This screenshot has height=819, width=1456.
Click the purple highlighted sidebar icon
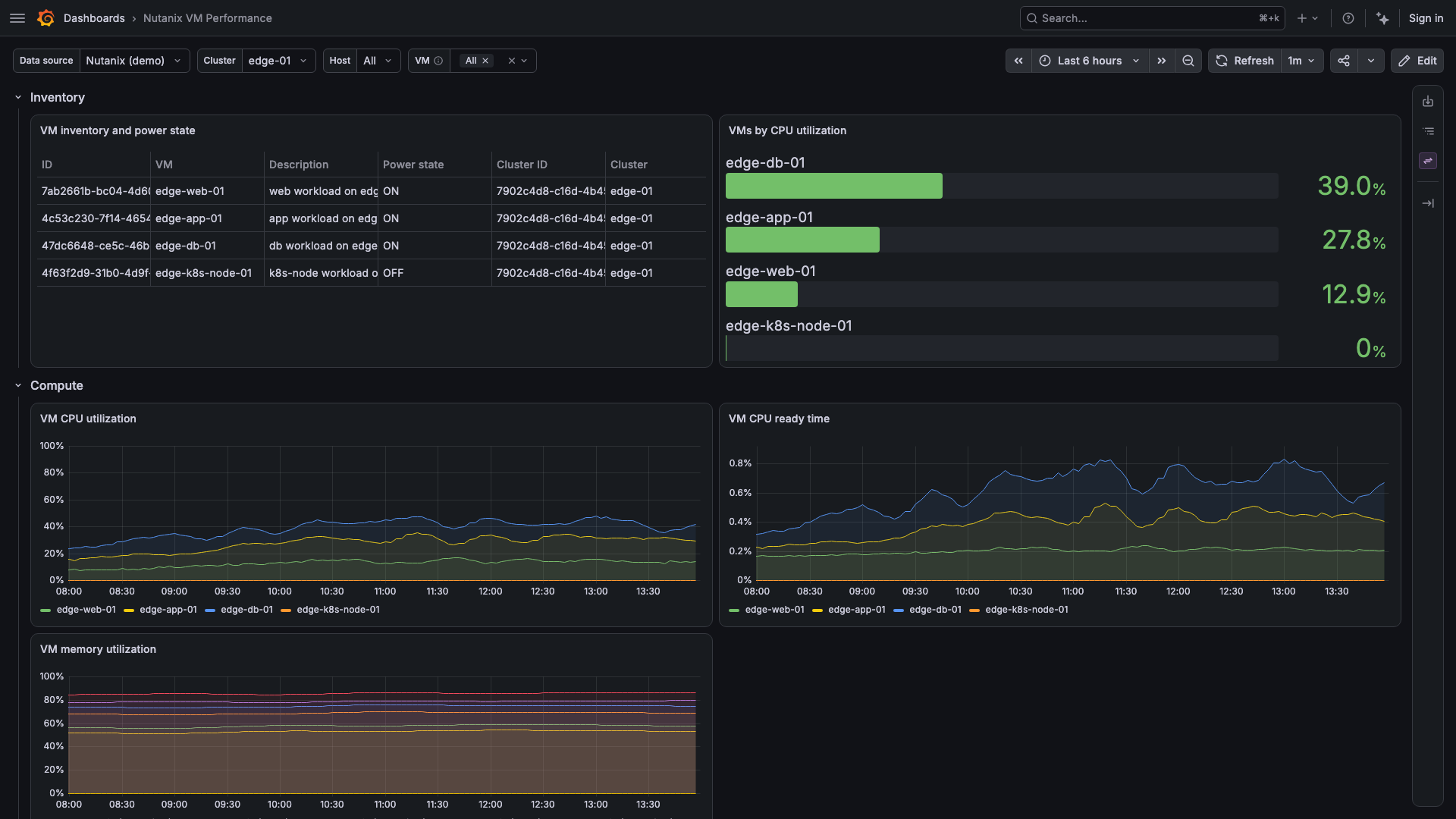(1428, 161)
